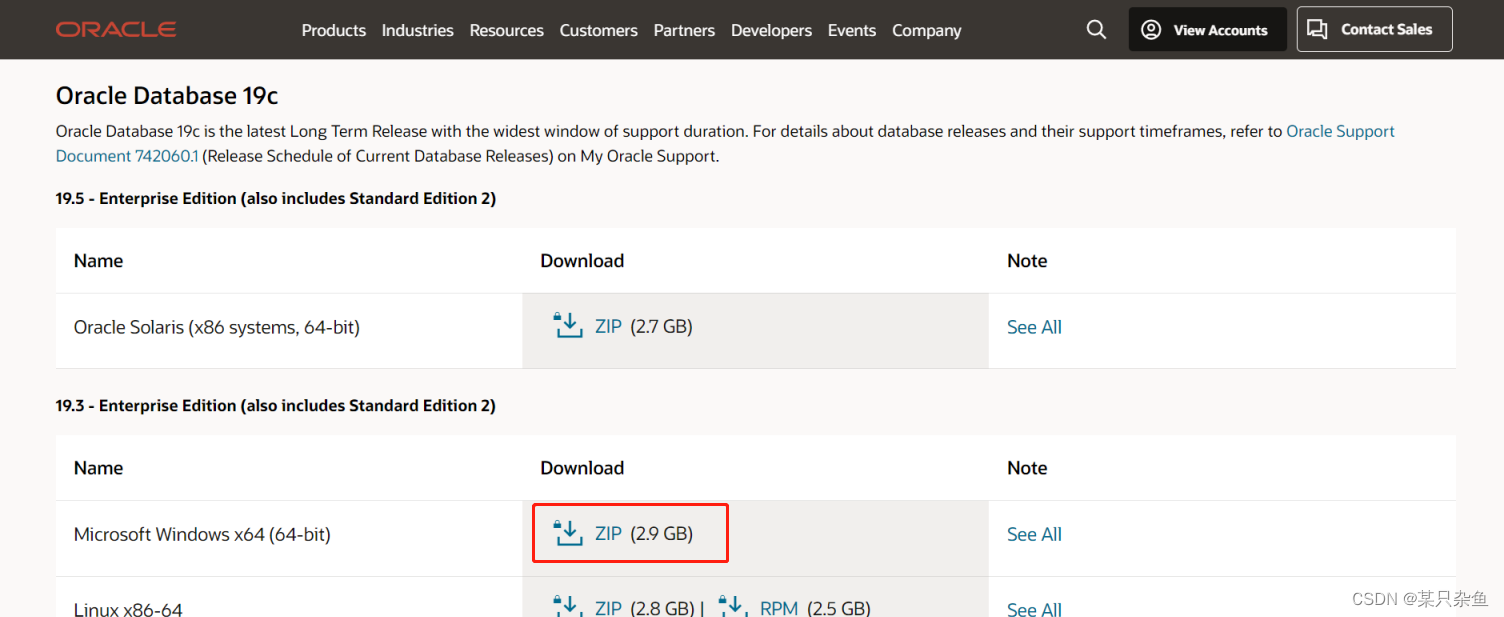Click See All for Oracle Solaris

pyautogui.click(x=1034, y=327)
